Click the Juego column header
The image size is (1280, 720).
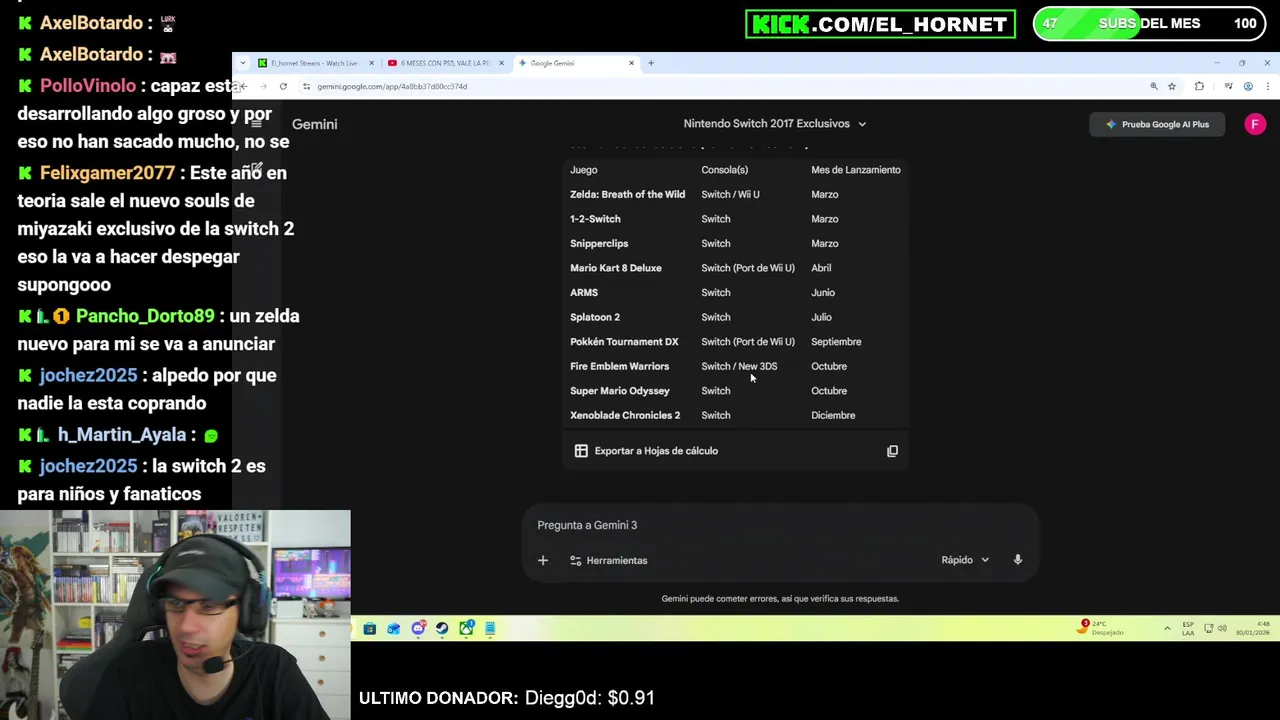(583, 170)
